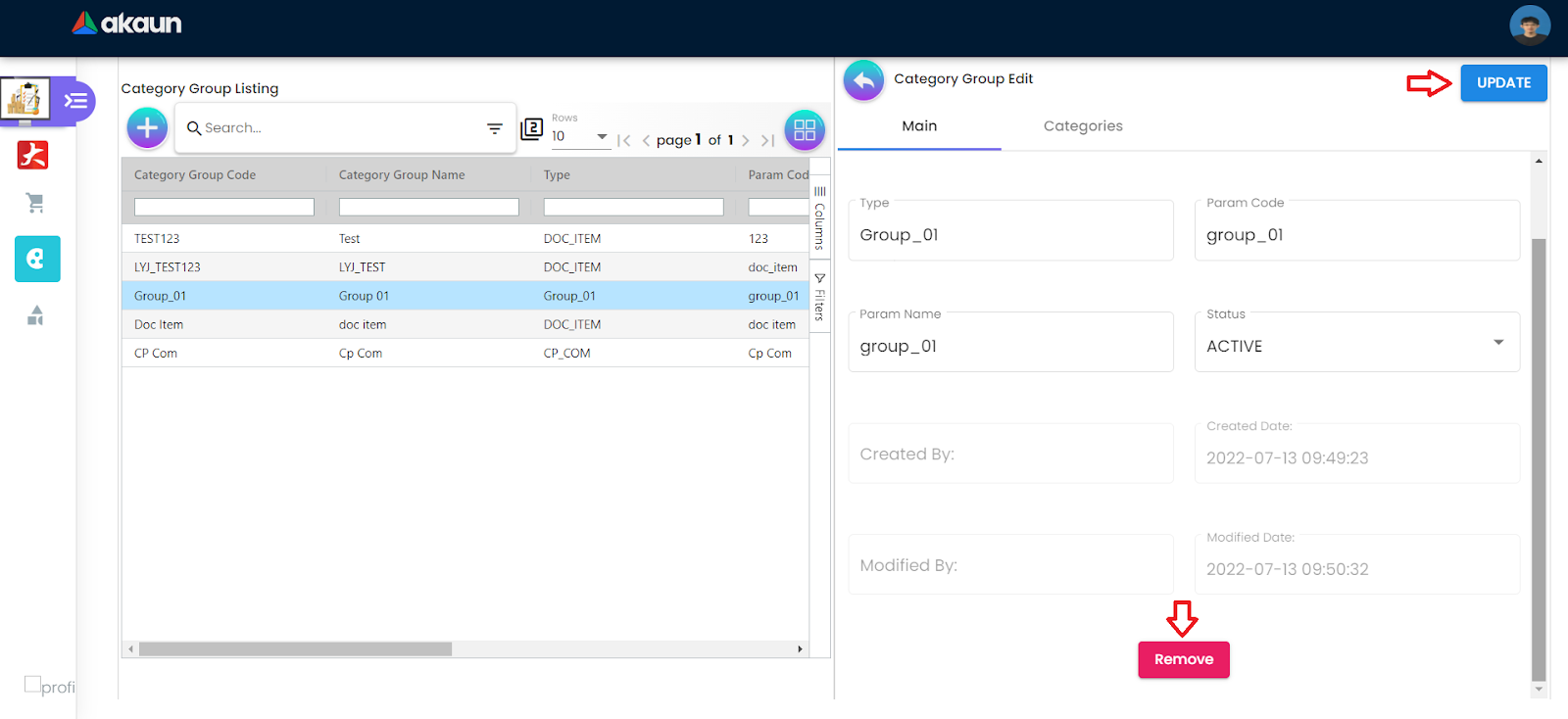Image resolution: width=1568 pixels, height=719 pixels.
Task: Switch to the Categories tab
Action: point(1083,126)
